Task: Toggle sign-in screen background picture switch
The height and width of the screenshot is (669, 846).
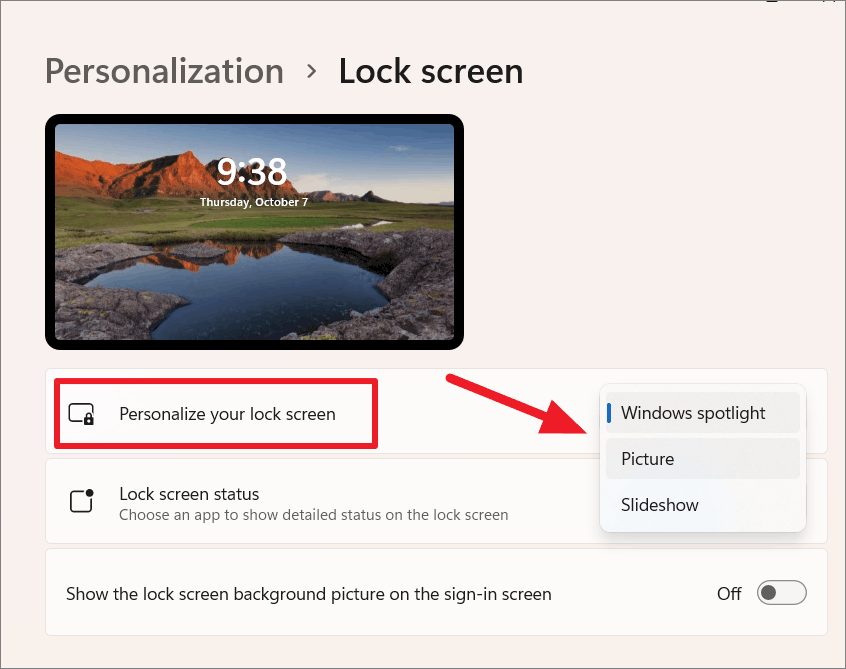Action: tap(781, 593)
